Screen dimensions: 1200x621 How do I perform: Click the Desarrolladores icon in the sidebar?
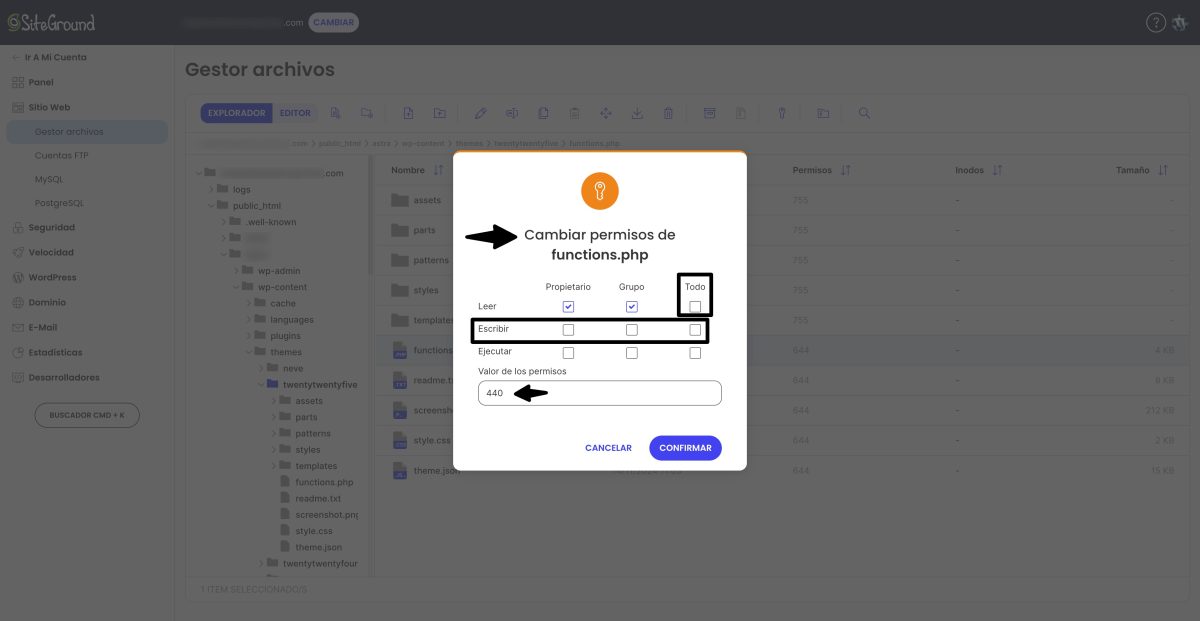(x=18, y=377)
